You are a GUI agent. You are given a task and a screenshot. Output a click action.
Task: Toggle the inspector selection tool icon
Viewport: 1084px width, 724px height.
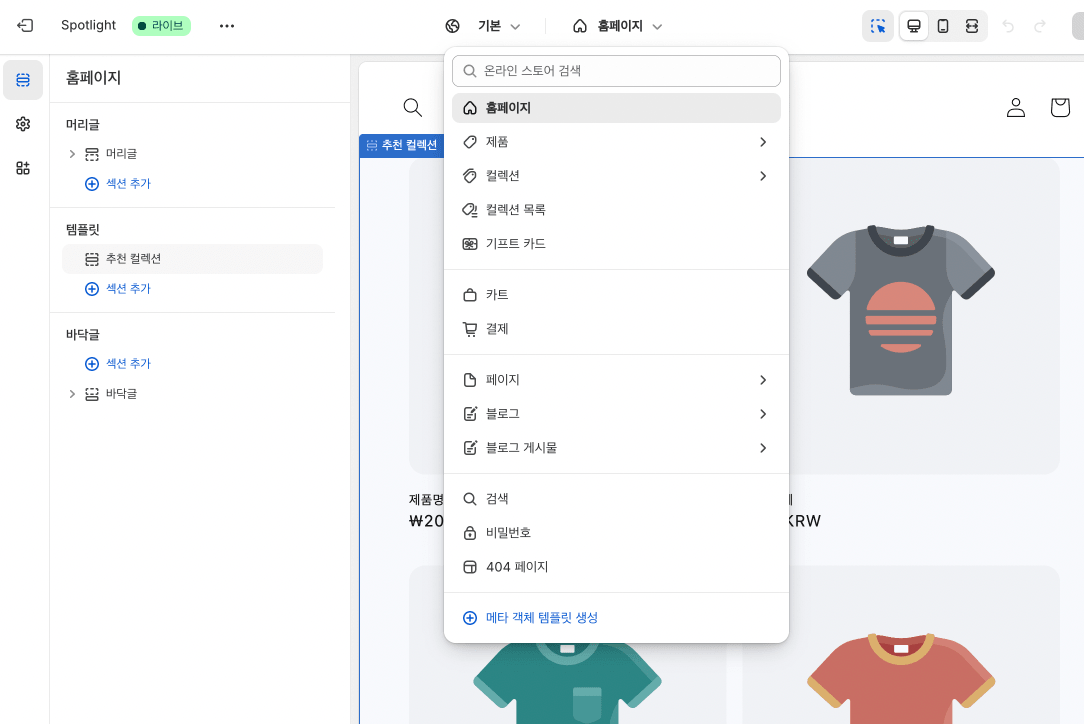[878, 26]
